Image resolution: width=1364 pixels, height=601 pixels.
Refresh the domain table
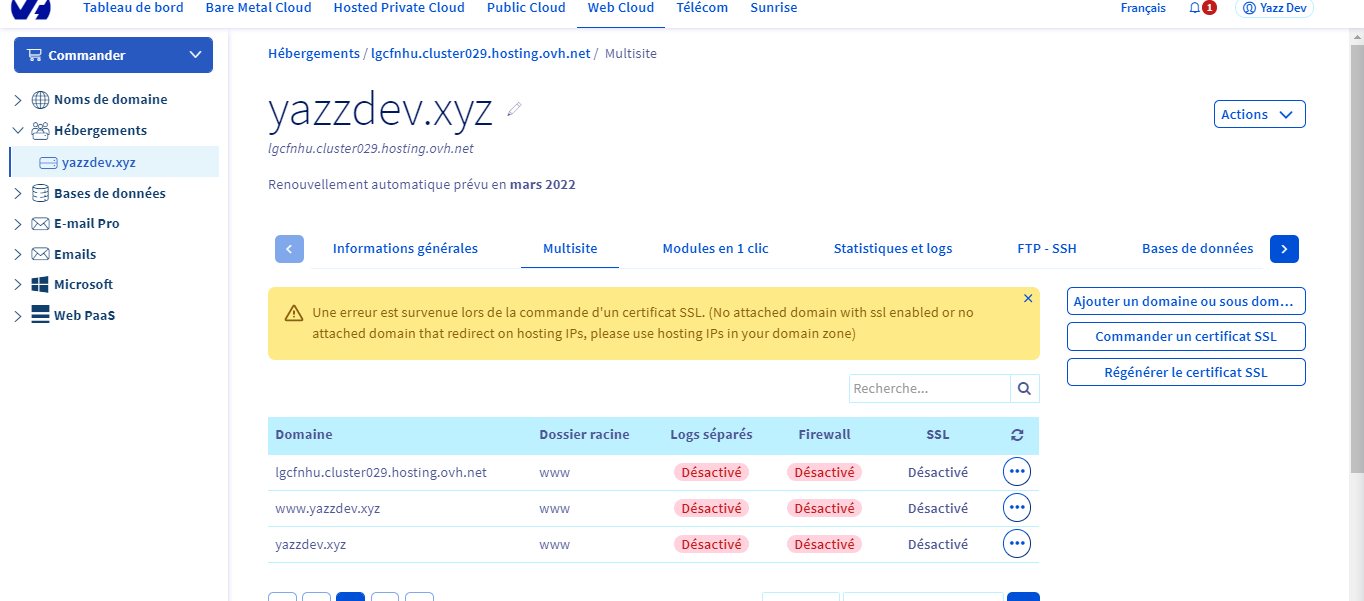1017,435
